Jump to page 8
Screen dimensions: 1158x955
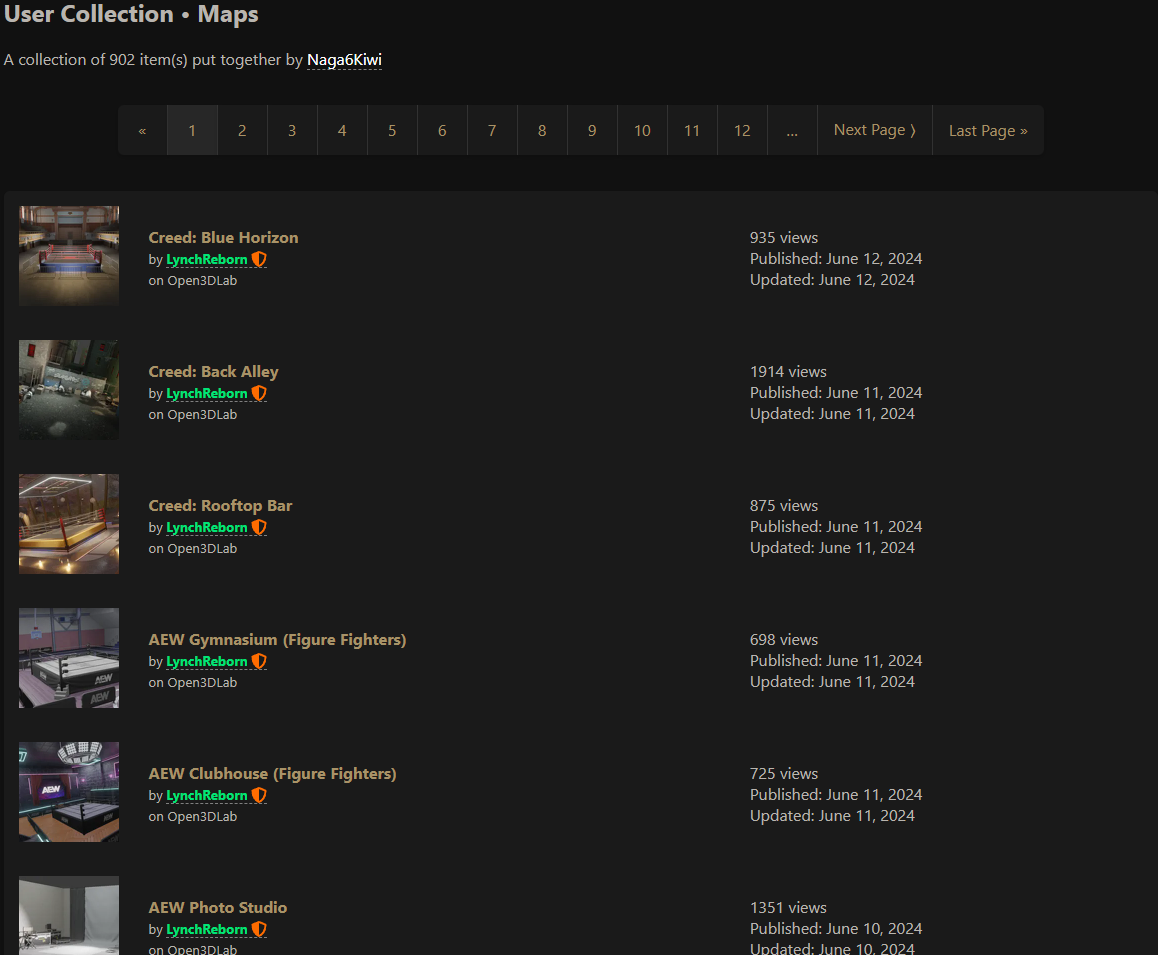[542, 131]
